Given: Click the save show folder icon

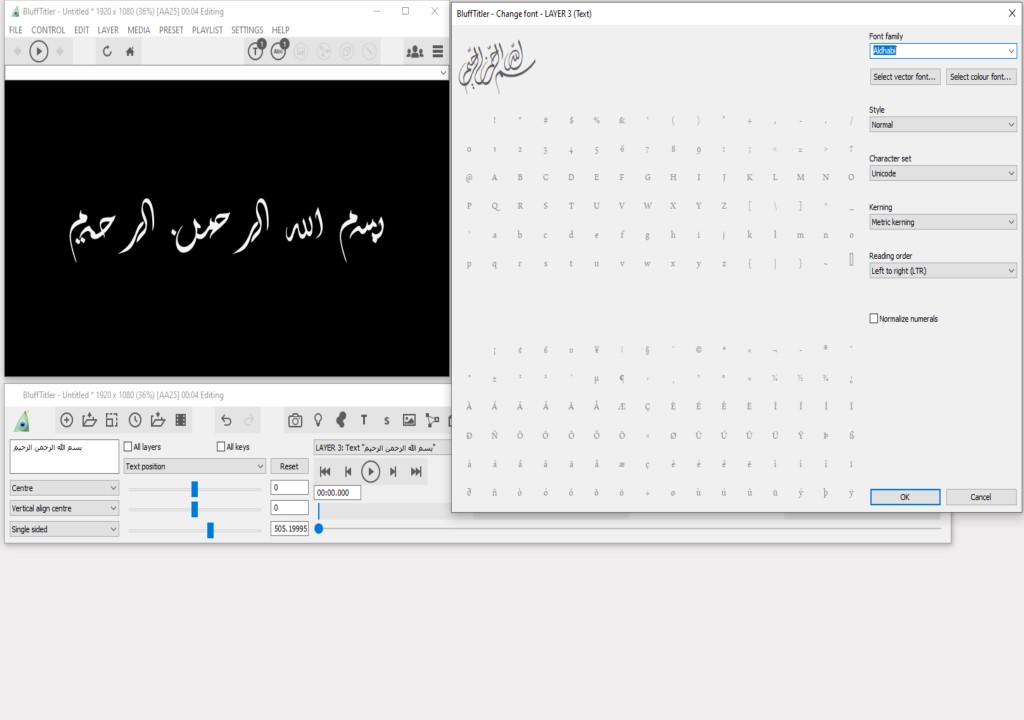Looking at the screenshot, I should pos(157,420).
